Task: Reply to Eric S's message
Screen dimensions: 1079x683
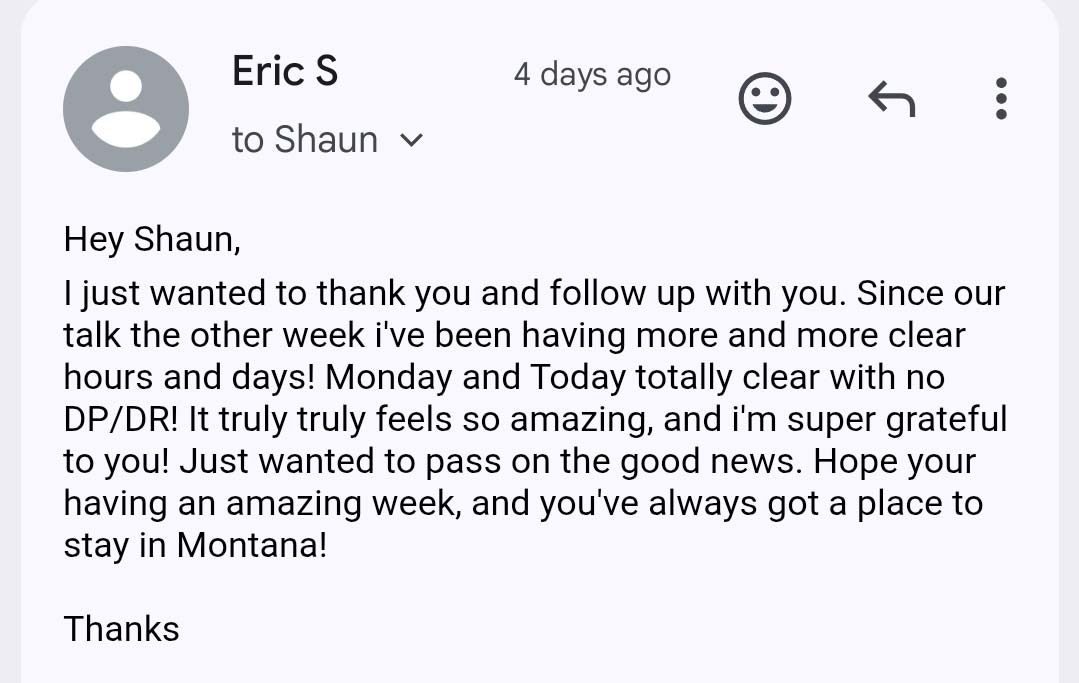Action: [891, 98]
